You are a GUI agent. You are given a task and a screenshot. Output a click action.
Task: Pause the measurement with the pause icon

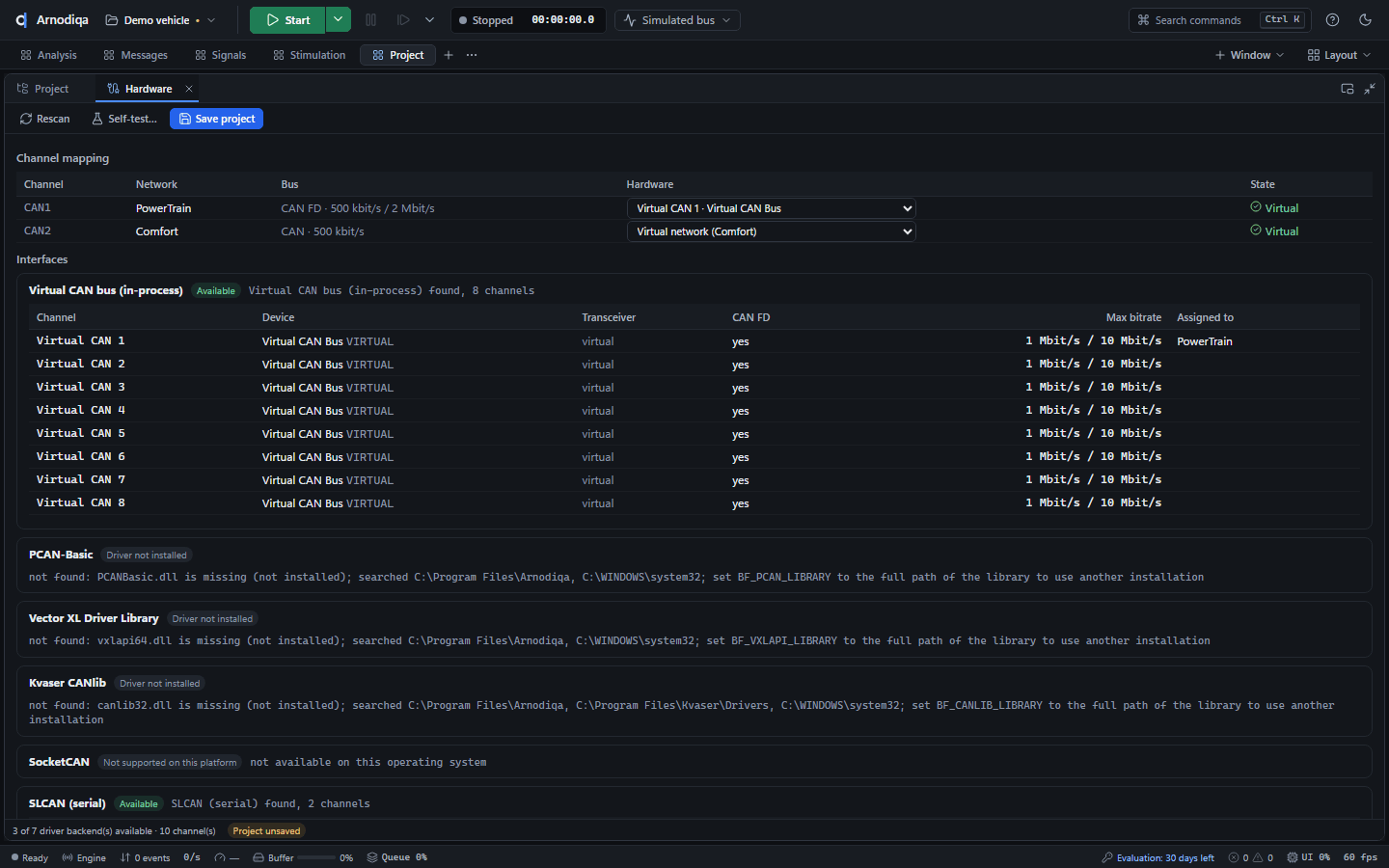pyautogui.click(x=371, y=20)
